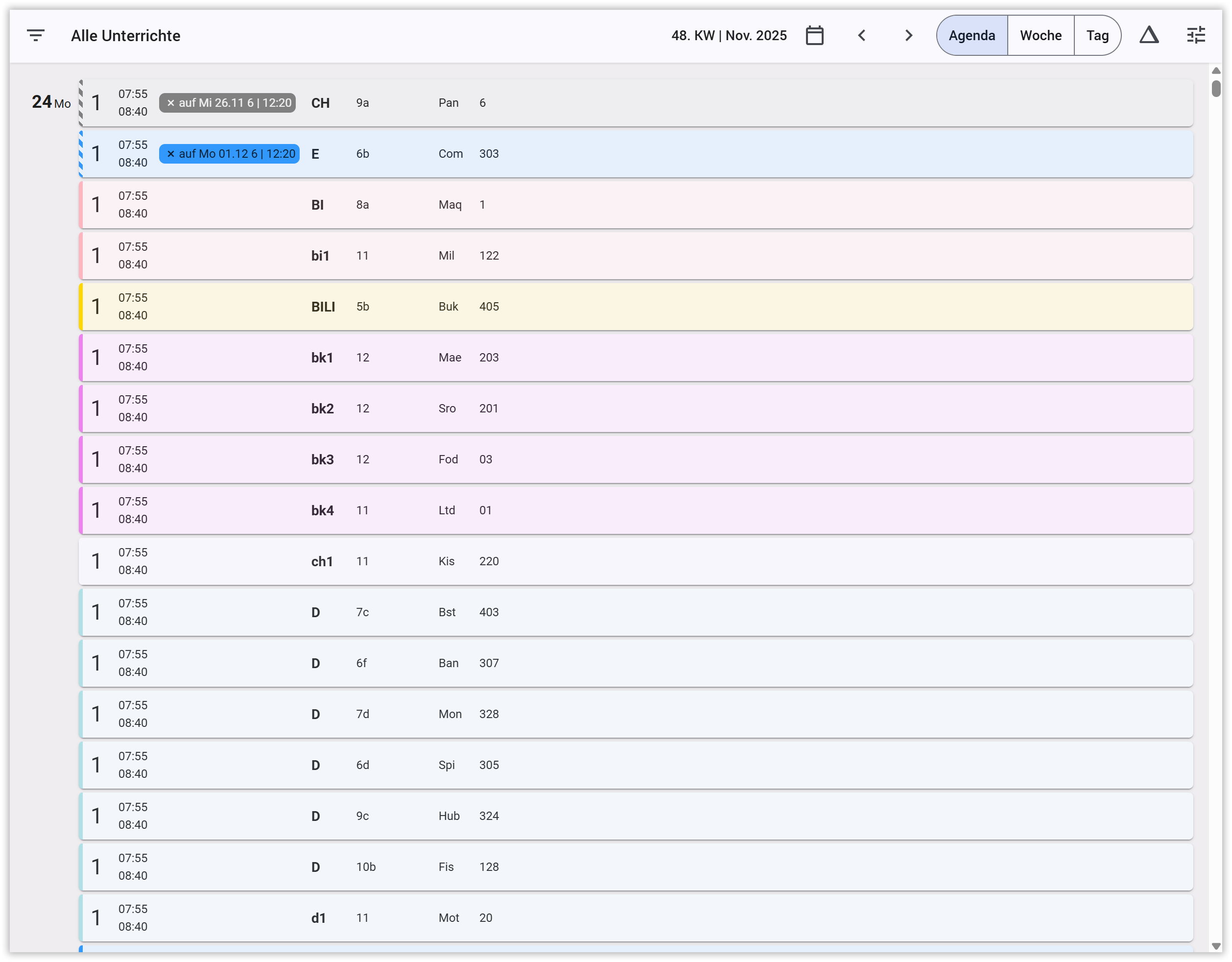The image size is (1232, 962).
Task: Open the filter list icon
Action: coord(36,36)
